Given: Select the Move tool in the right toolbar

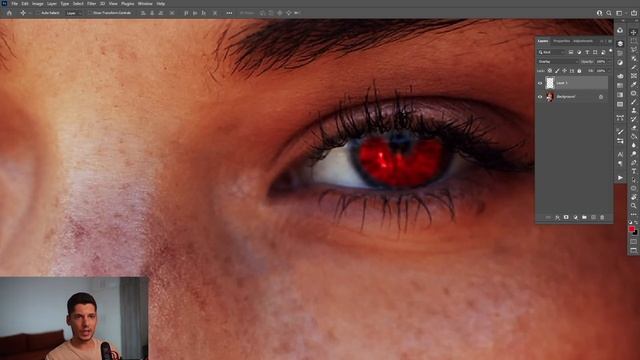Looking at the screenshot, I should (x=633, y=32).
